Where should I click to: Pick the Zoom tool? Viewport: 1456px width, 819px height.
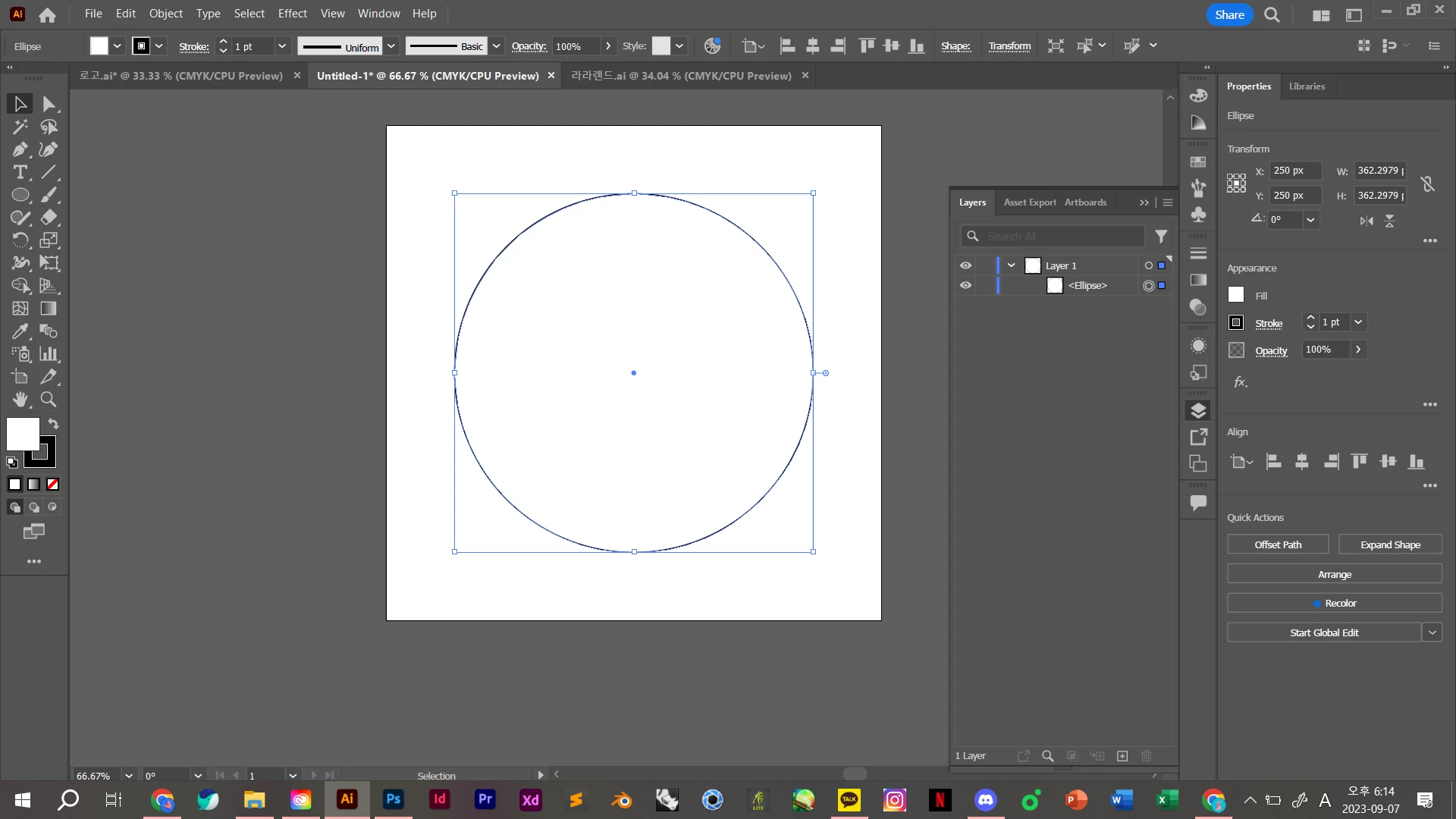point(49,400)
